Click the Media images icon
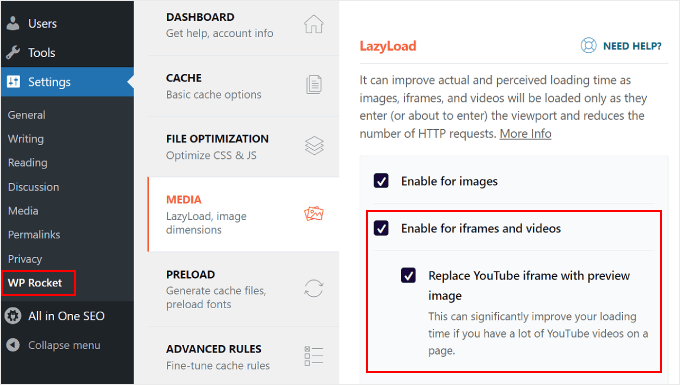This screenshot has height=385, width=680. coord(314,213)
